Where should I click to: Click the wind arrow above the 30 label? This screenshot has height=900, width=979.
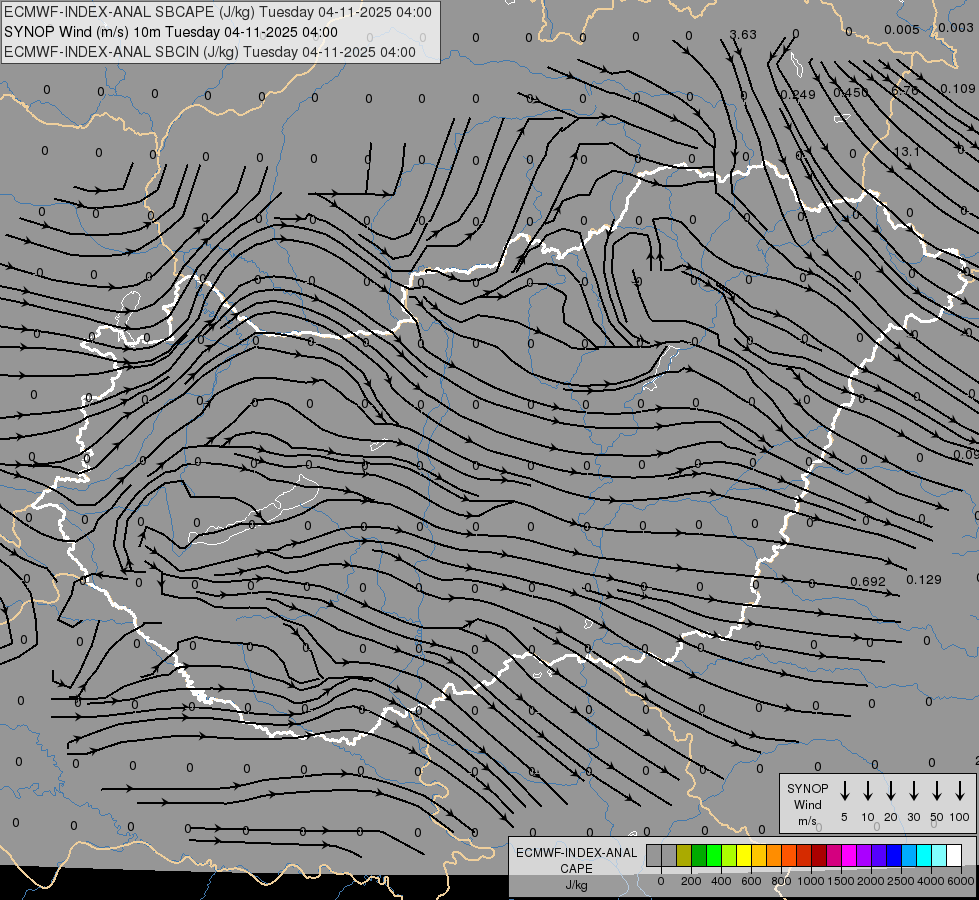(913, 791)
